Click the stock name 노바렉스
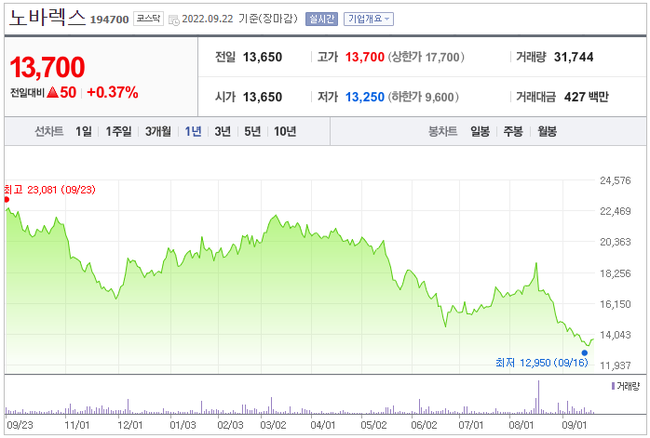 pyautogui.click(x=47, y=18)
